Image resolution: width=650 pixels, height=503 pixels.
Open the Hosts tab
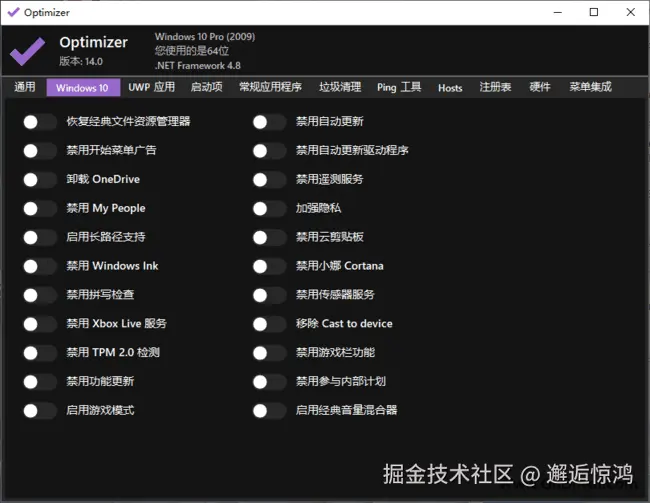tap(450, 87)
